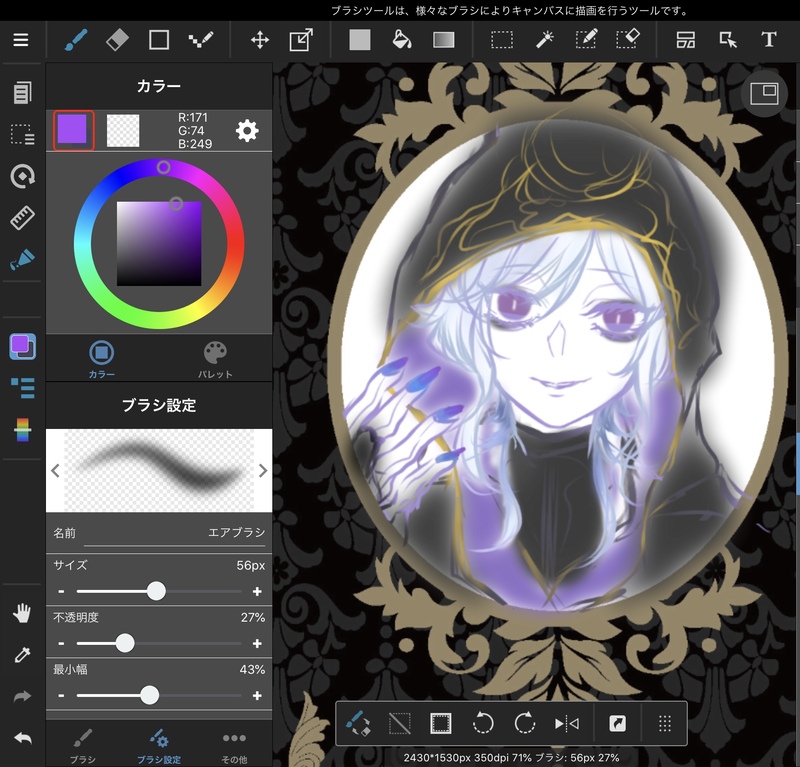
Task: Increase brush size with plus button
Action: [257, 591]
